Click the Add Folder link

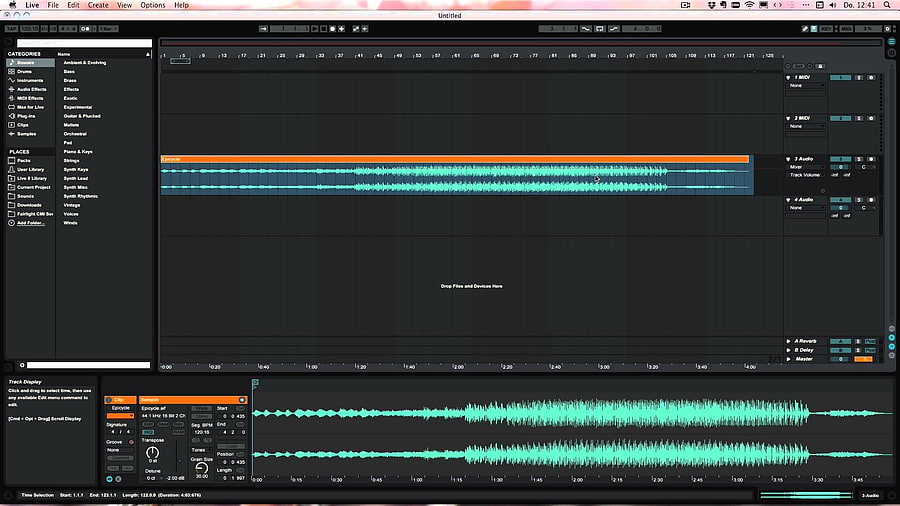30,223
